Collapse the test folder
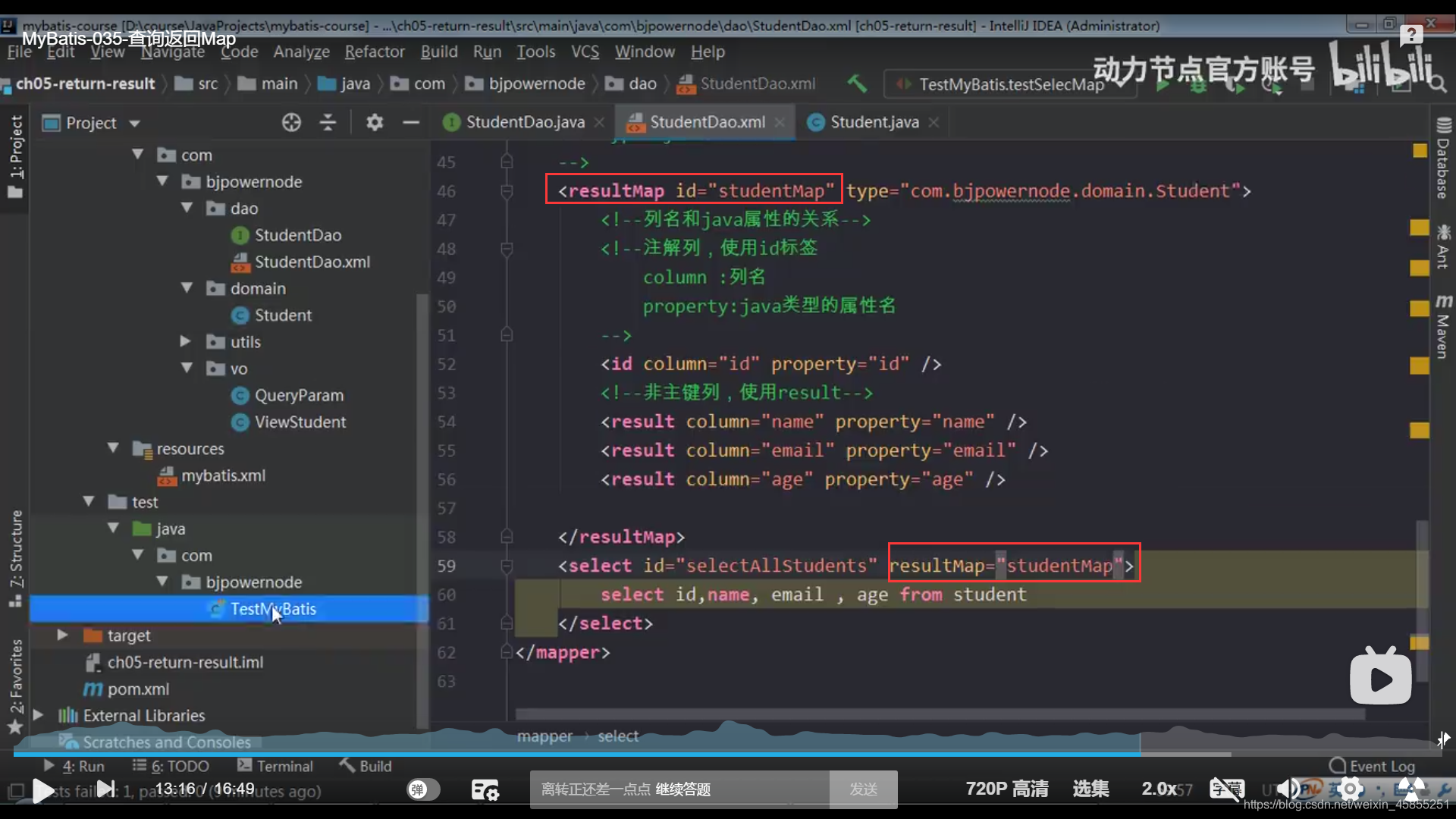 click(89, 501)
